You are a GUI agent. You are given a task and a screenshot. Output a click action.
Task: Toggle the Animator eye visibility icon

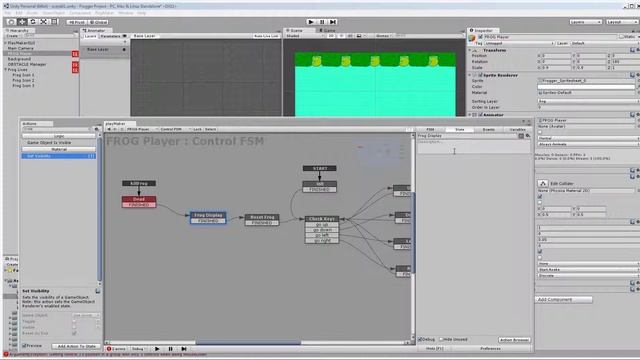(125, 36)
